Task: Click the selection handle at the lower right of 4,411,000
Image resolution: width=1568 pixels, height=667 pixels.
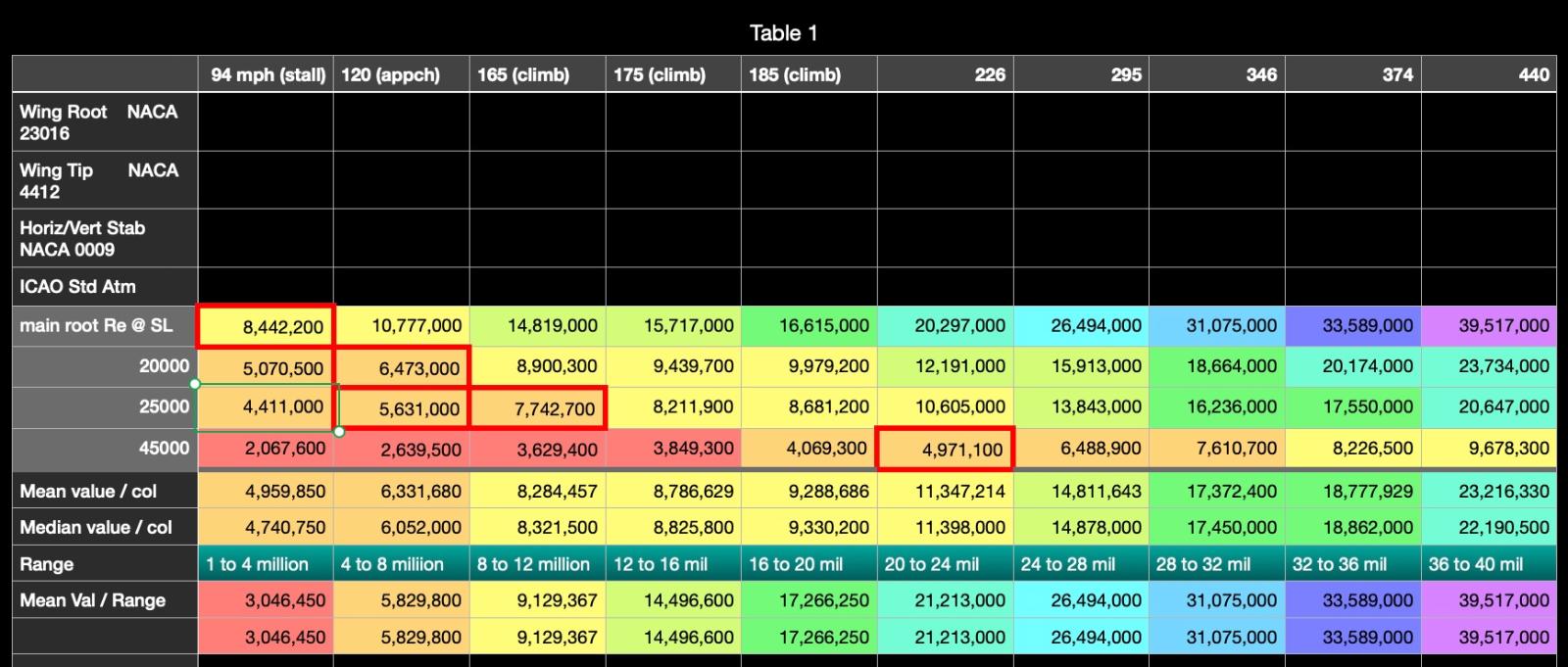Action: (x=339, y=431)
